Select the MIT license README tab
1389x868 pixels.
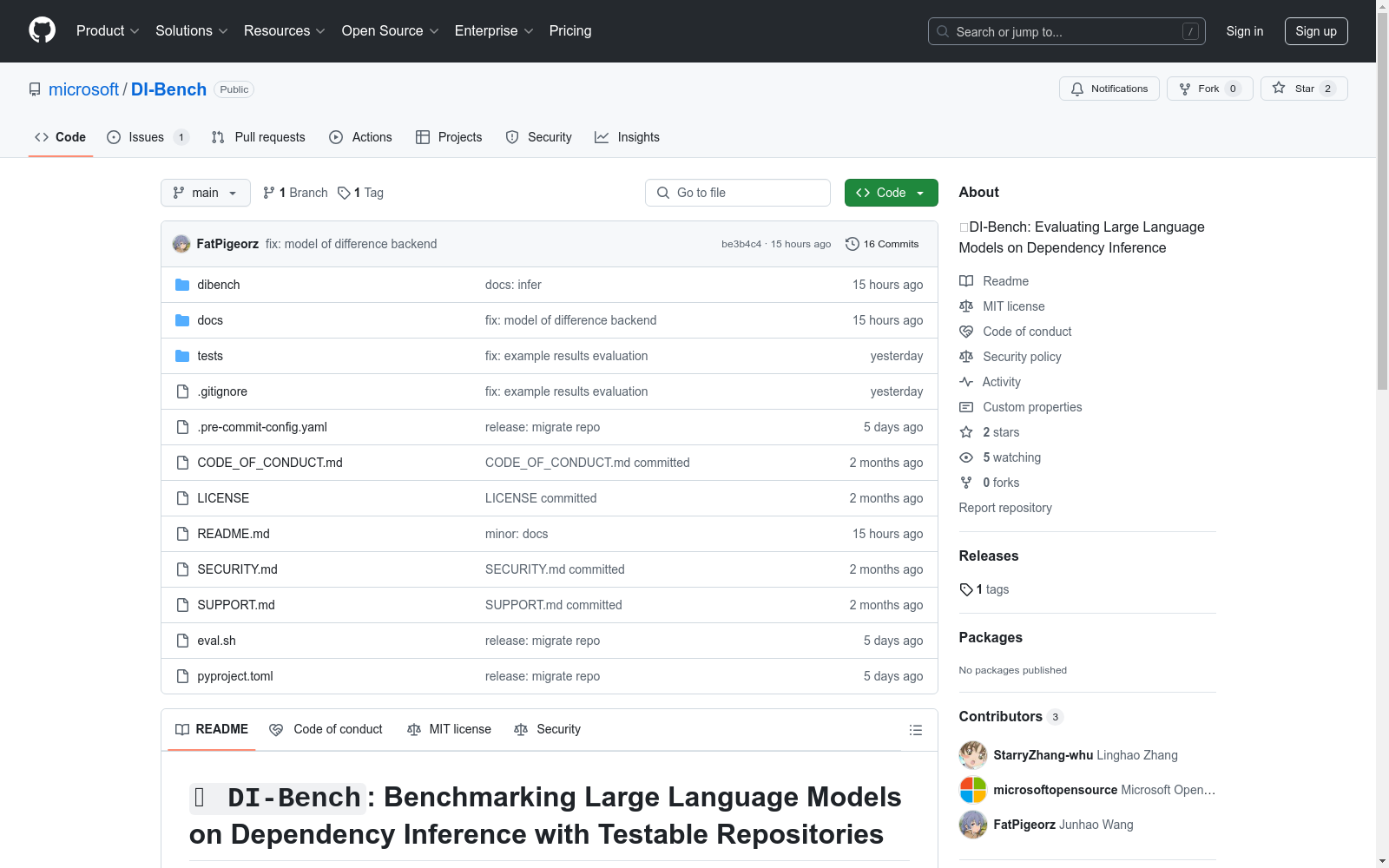tap(450, 730)
